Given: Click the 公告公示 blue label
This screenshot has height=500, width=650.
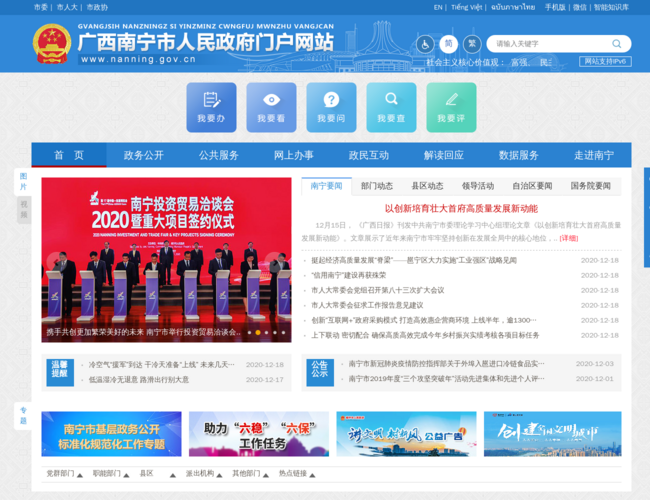Looking at the screenshot, I should pyautogui.click(x=320, y=372).
